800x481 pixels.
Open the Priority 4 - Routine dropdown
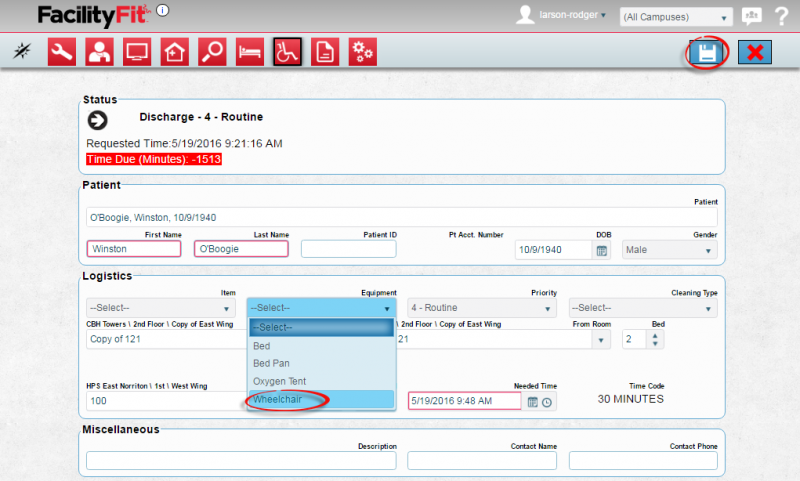pos(482,308)
